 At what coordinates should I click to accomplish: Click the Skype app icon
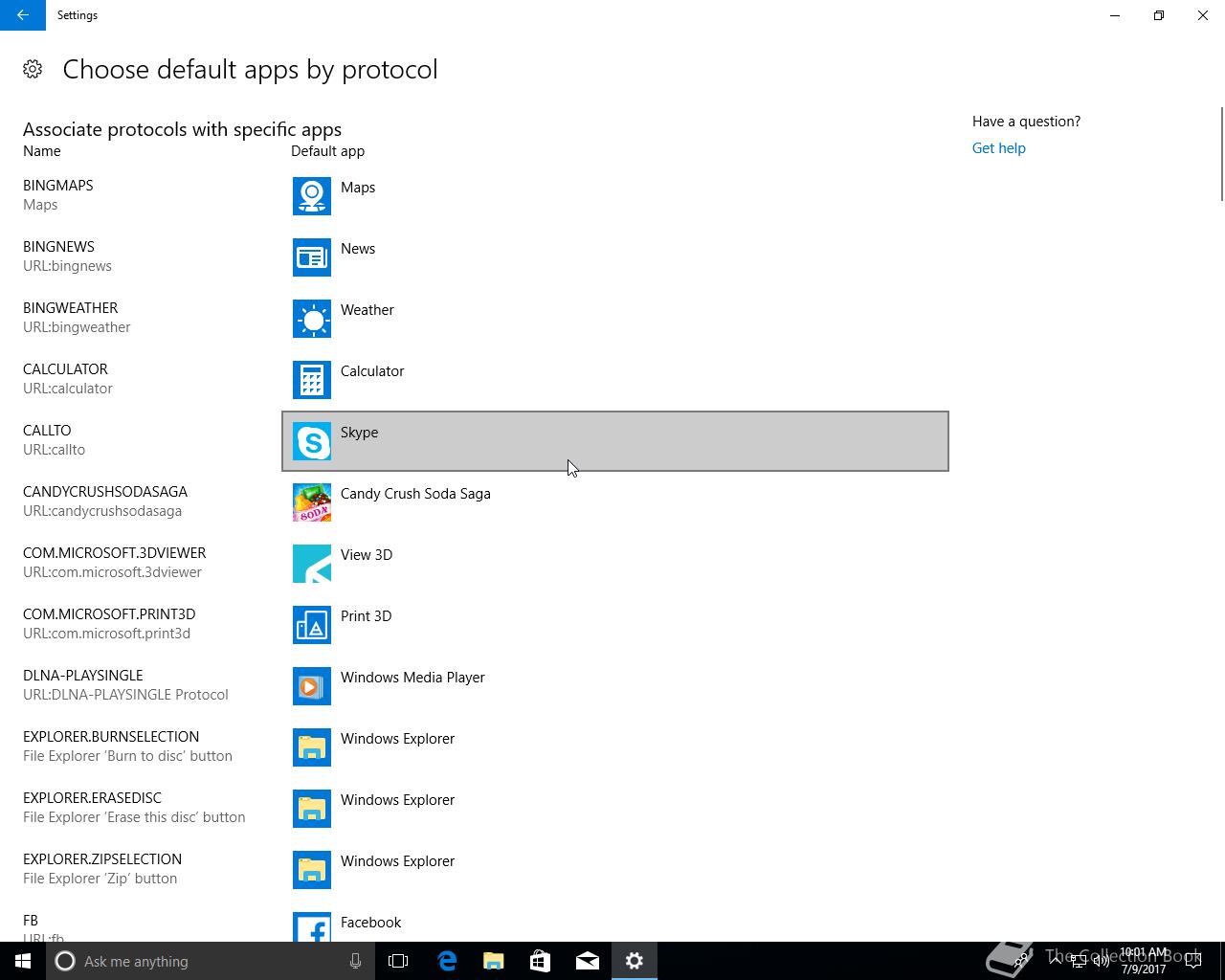click(x=312, y=441)
